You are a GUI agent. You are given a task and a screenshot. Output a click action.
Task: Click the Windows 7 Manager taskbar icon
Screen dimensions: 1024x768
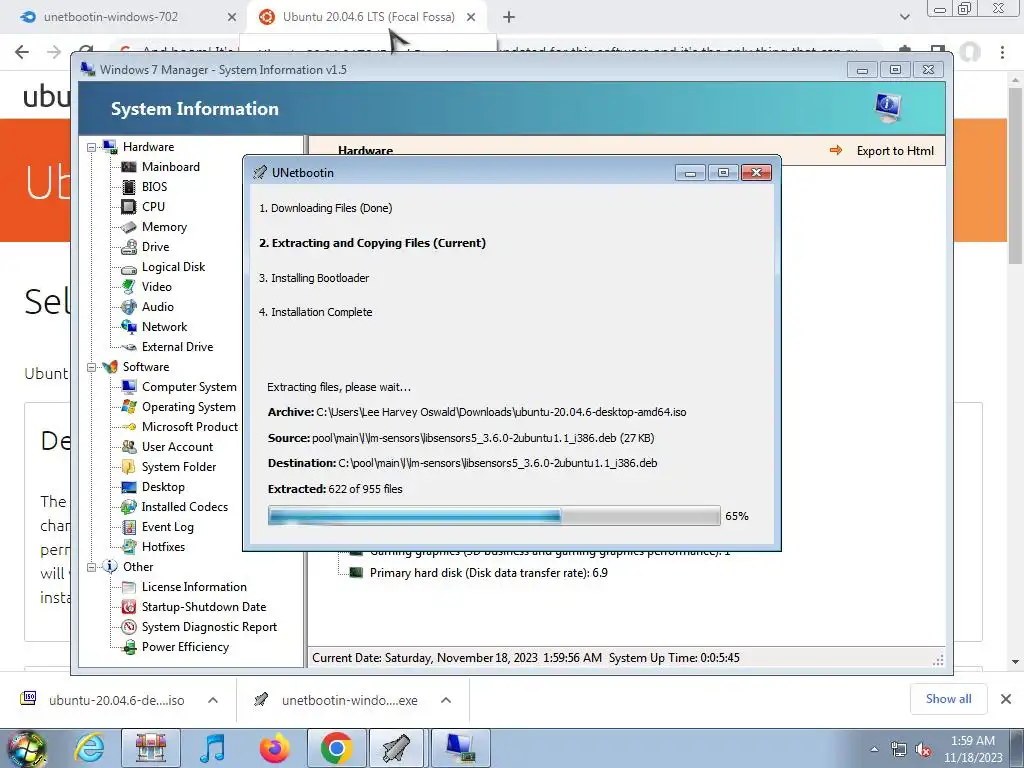pos(459,748)
